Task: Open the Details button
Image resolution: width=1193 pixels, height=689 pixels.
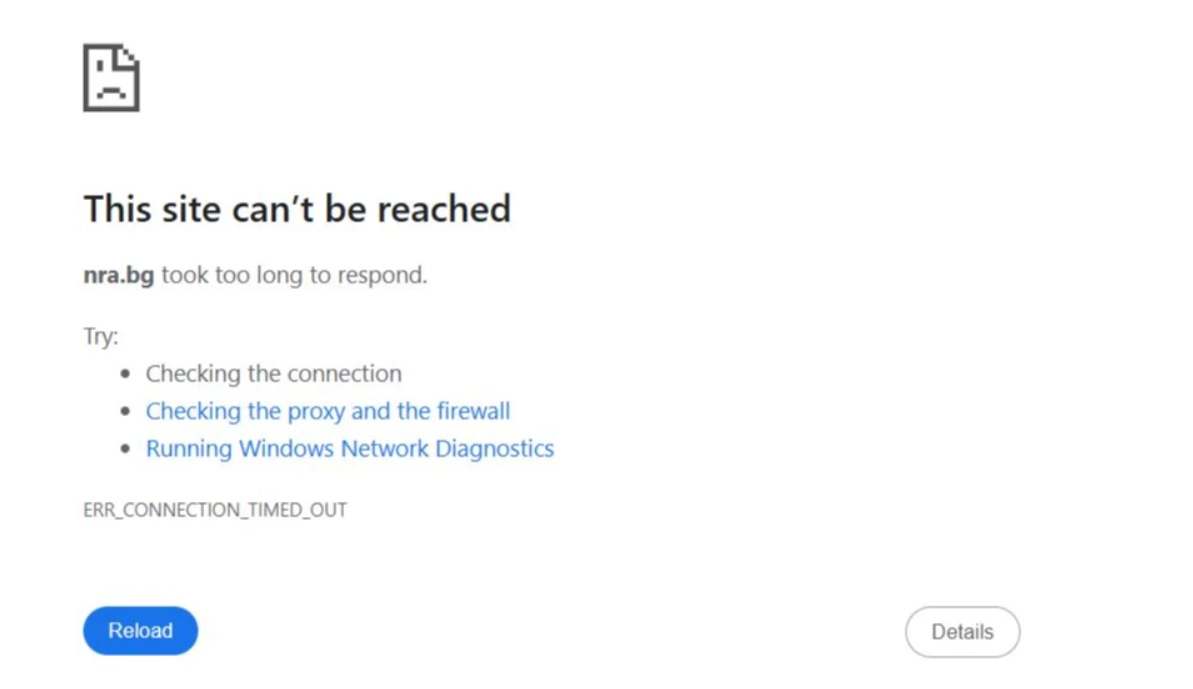Action: coord(962,632)
